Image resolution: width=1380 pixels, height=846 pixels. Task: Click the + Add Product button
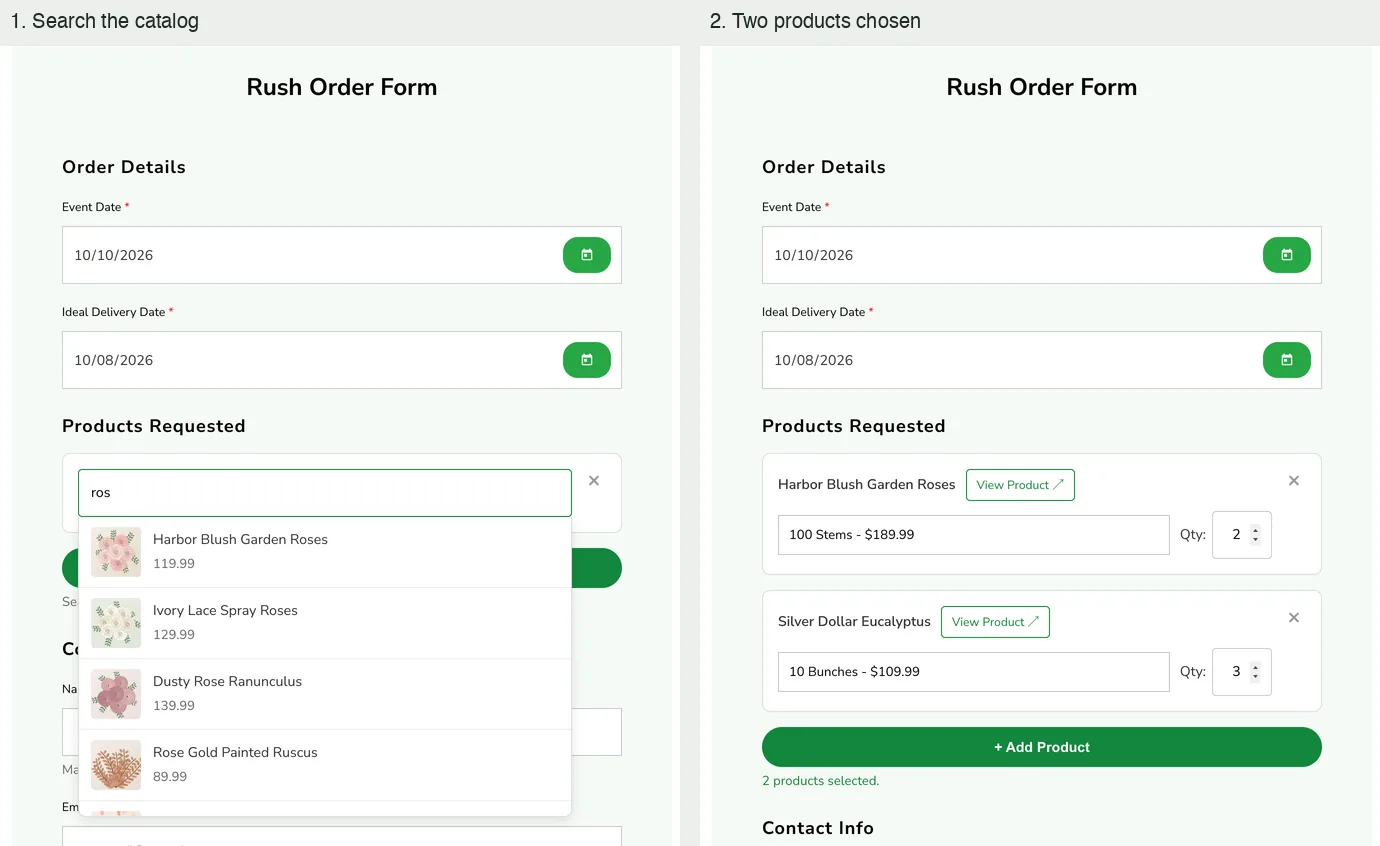point(1042,747)
